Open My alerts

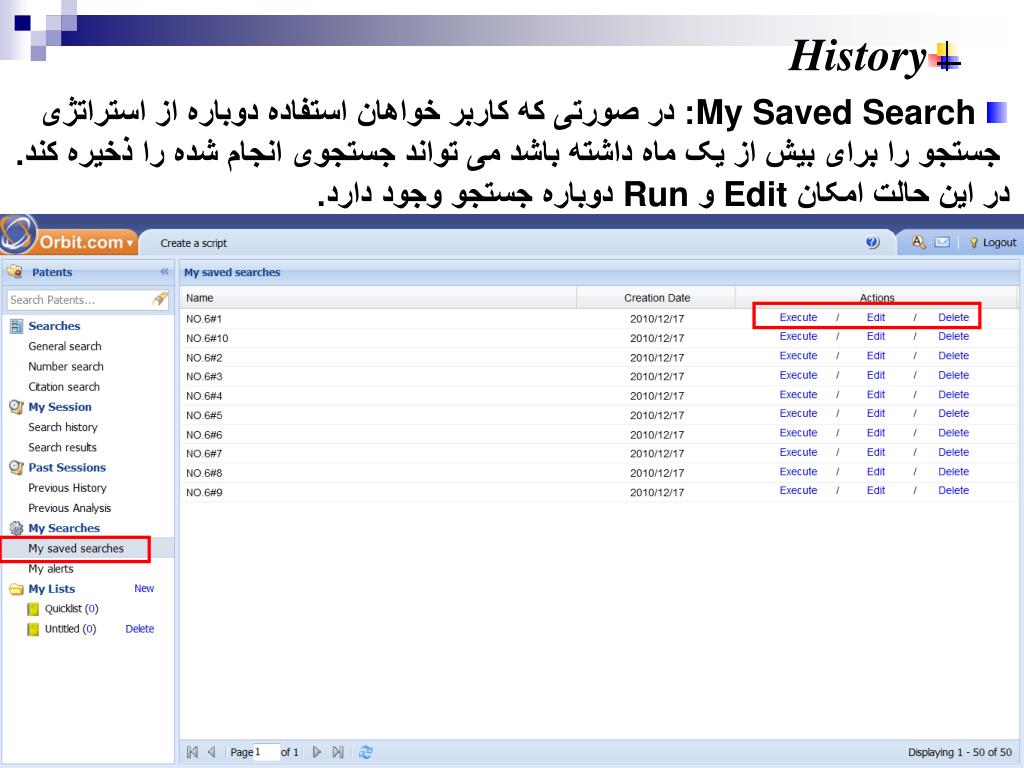(x=51, y=569)
